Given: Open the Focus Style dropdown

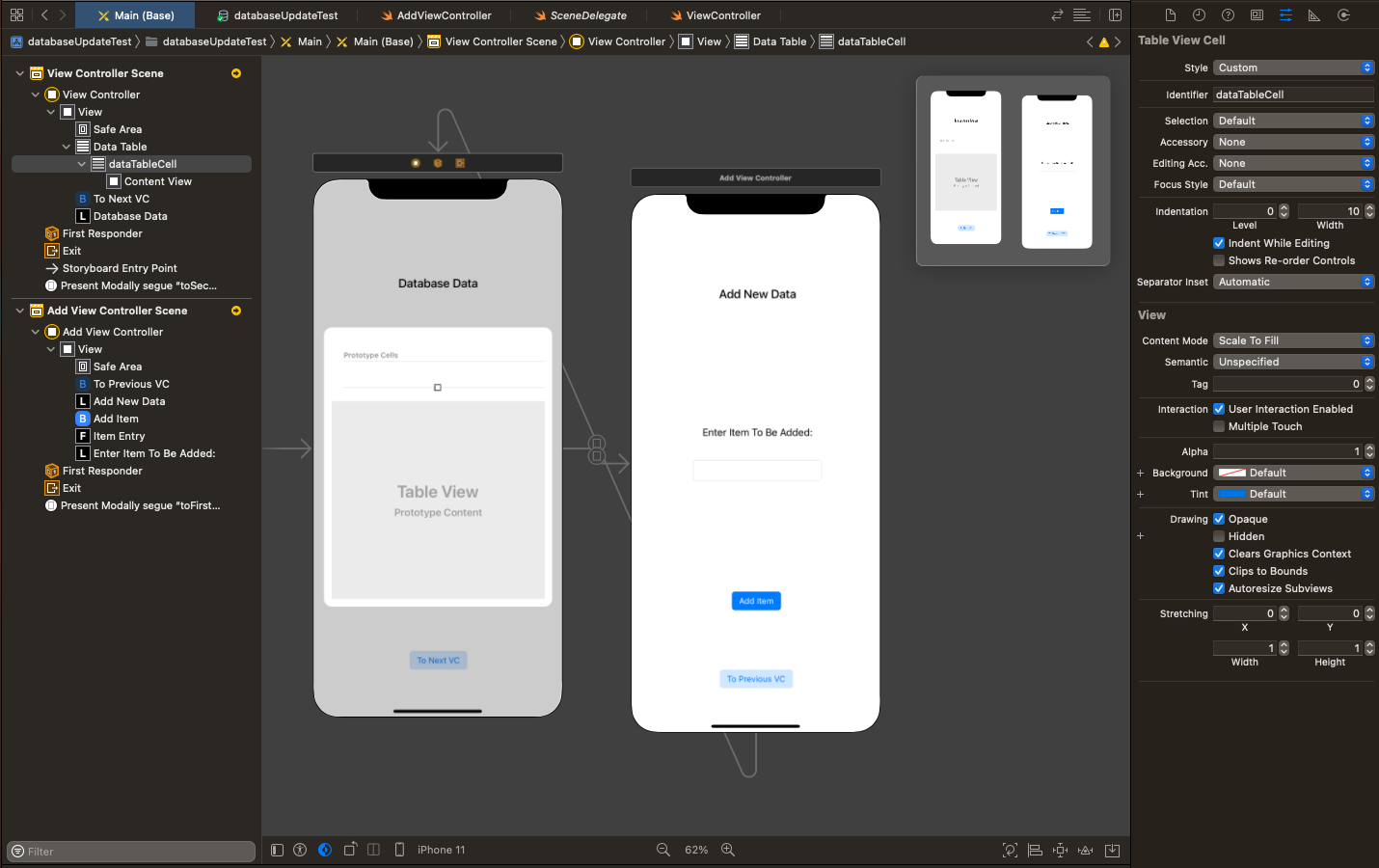Looking at the screenshot, I should (x=1293, y=184).
